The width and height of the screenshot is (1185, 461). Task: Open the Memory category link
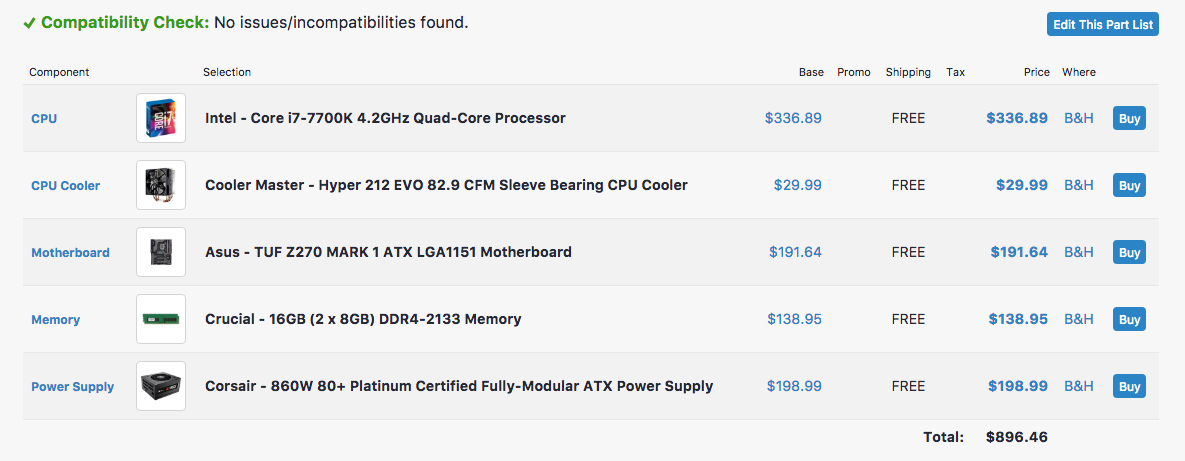[x=55, y=319]
